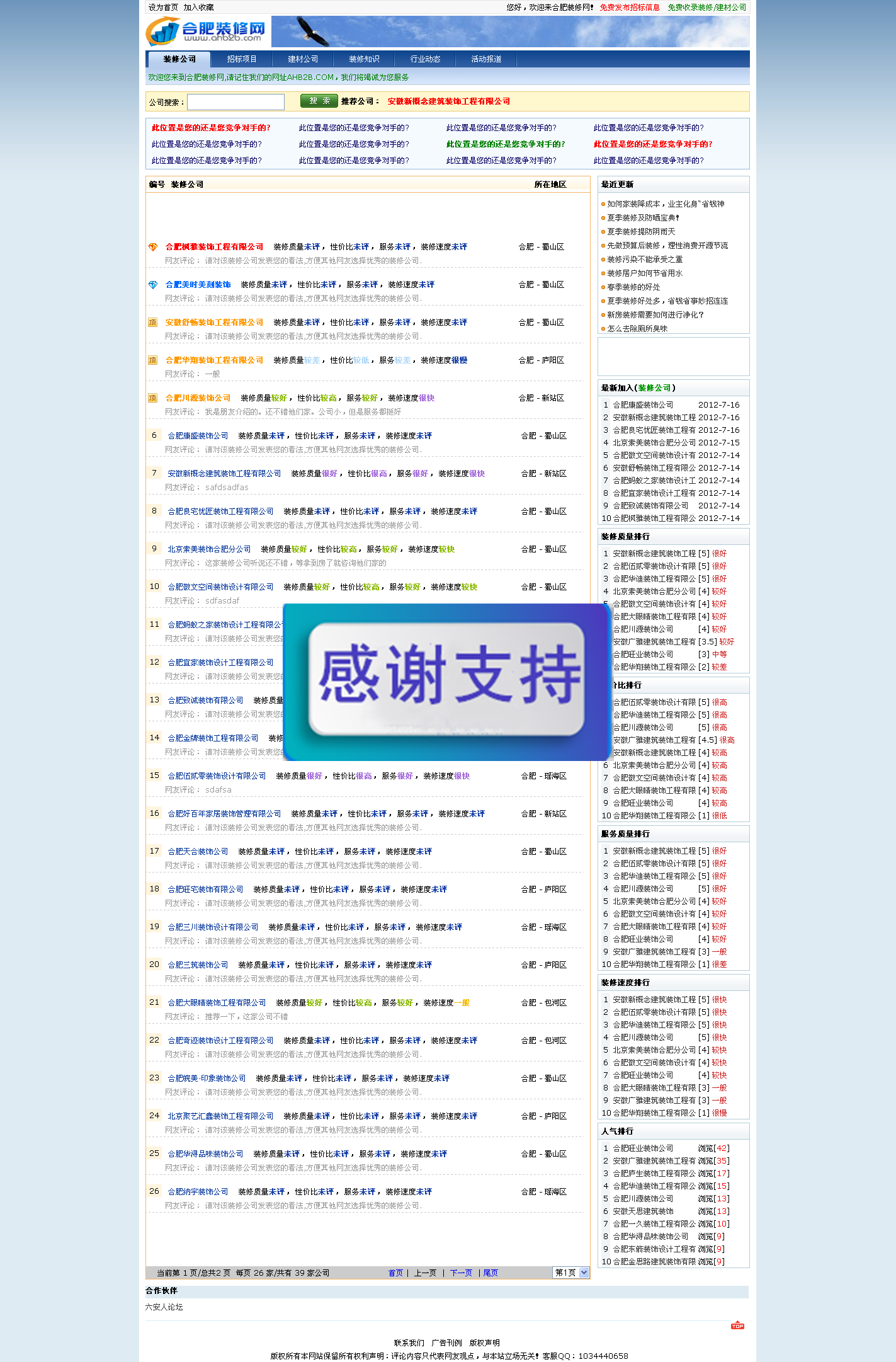Click the green 搜索 button
This screenshot has height=1362, width=896.
click(319, 101)
